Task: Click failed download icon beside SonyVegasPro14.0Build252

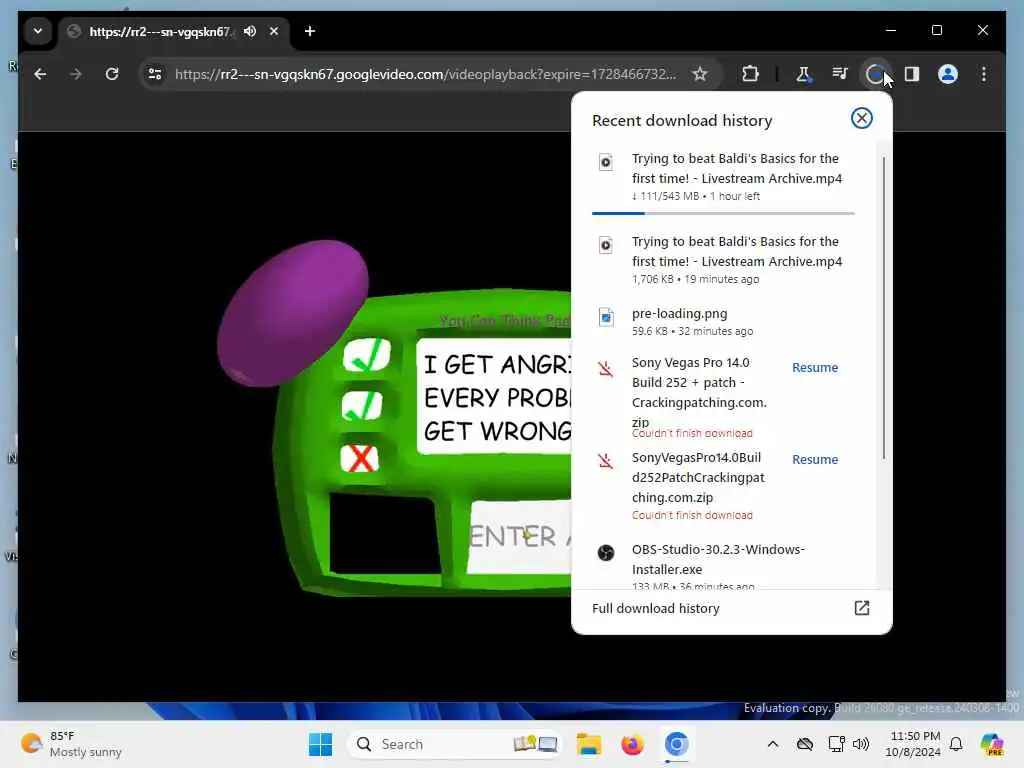Action: [x=605, y=461]
